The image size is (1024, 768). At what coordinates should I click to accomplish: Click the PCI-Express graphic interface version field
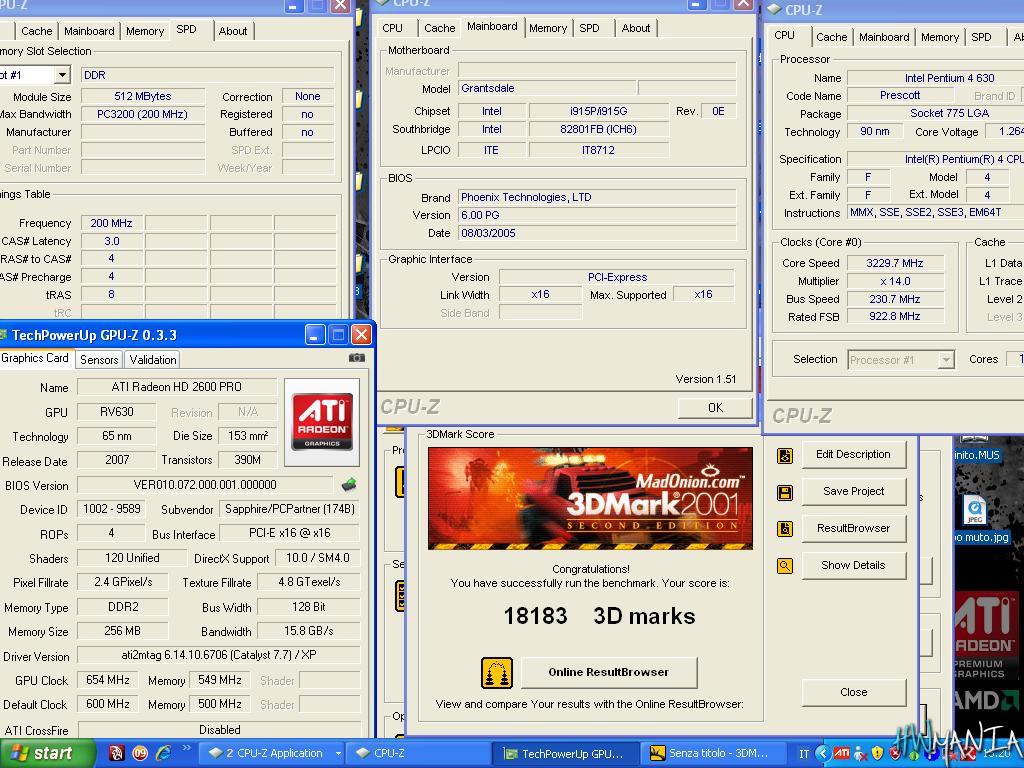617,277
